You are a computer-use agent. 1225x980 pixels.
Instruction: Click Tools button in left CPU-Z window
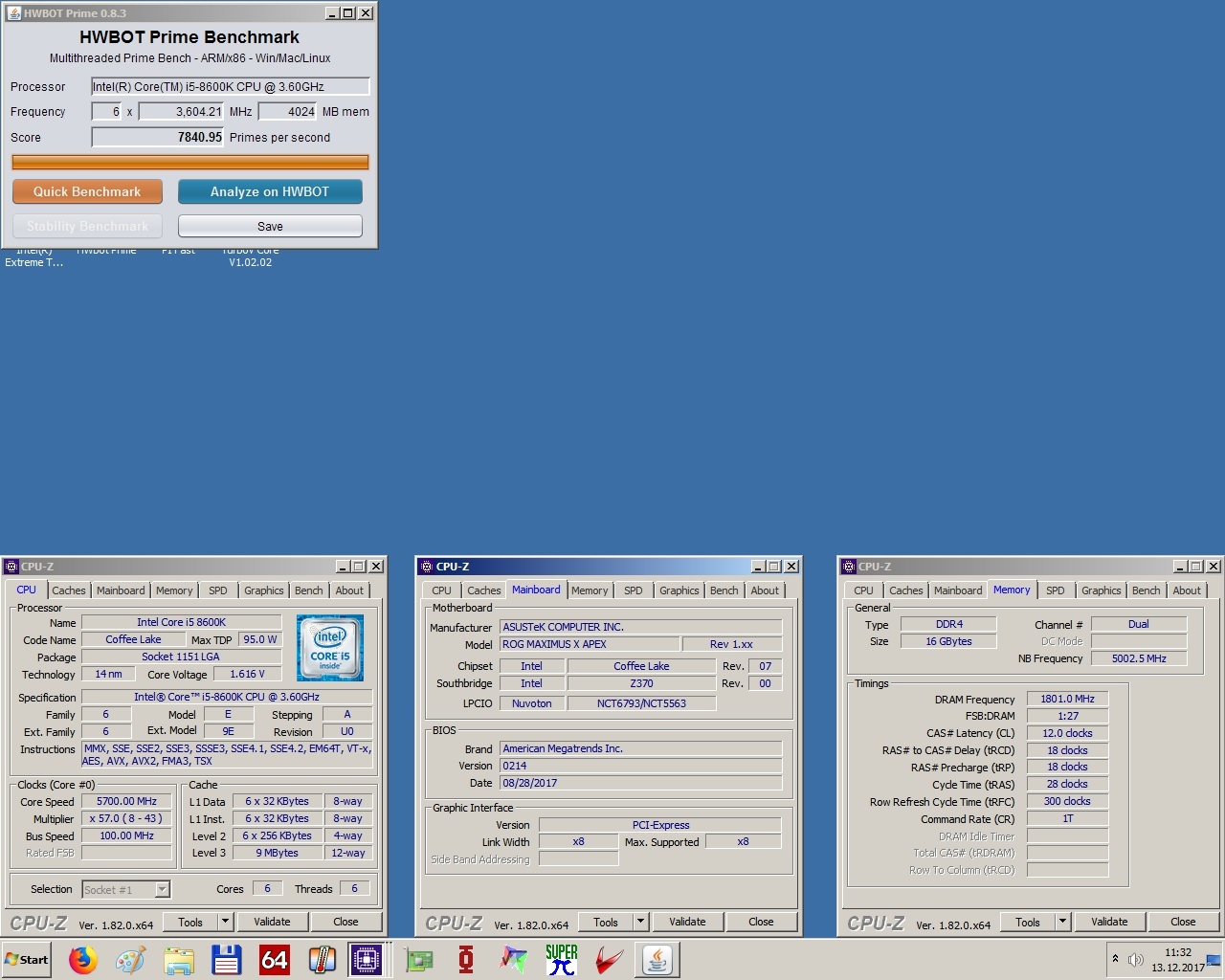[190, 922]
